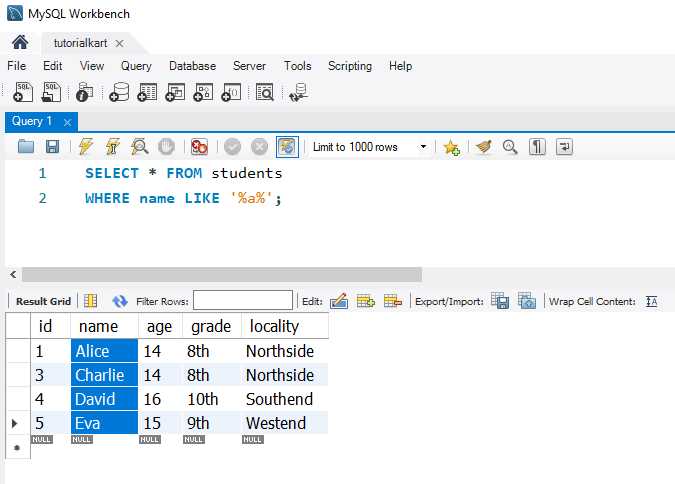
Task: Toggle invisible characters pilcrow button
Action: [537, 147]
